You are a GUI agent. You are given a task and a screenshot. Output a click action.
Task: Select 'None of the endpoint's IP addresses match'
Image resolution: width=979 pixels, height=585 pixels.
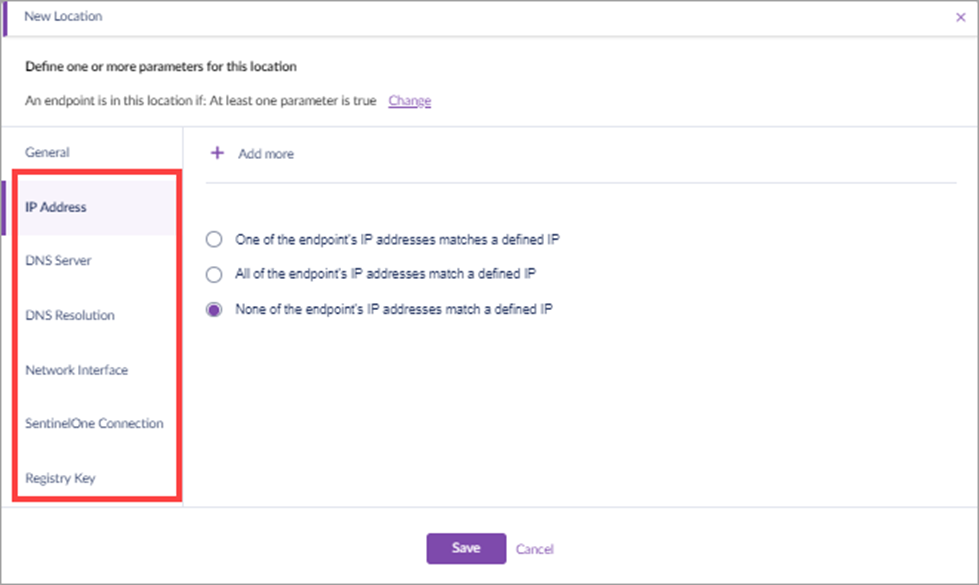point(214,310)
